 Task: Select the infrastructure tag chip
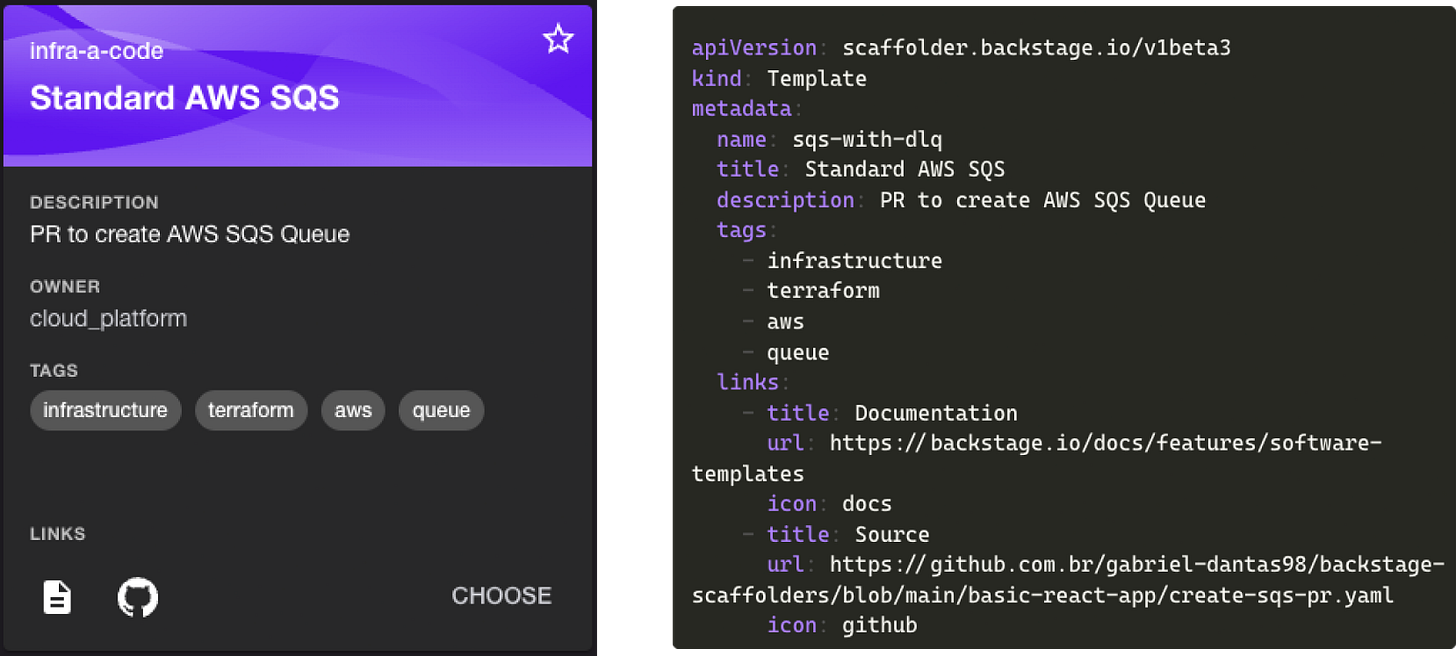click(105, 410)
